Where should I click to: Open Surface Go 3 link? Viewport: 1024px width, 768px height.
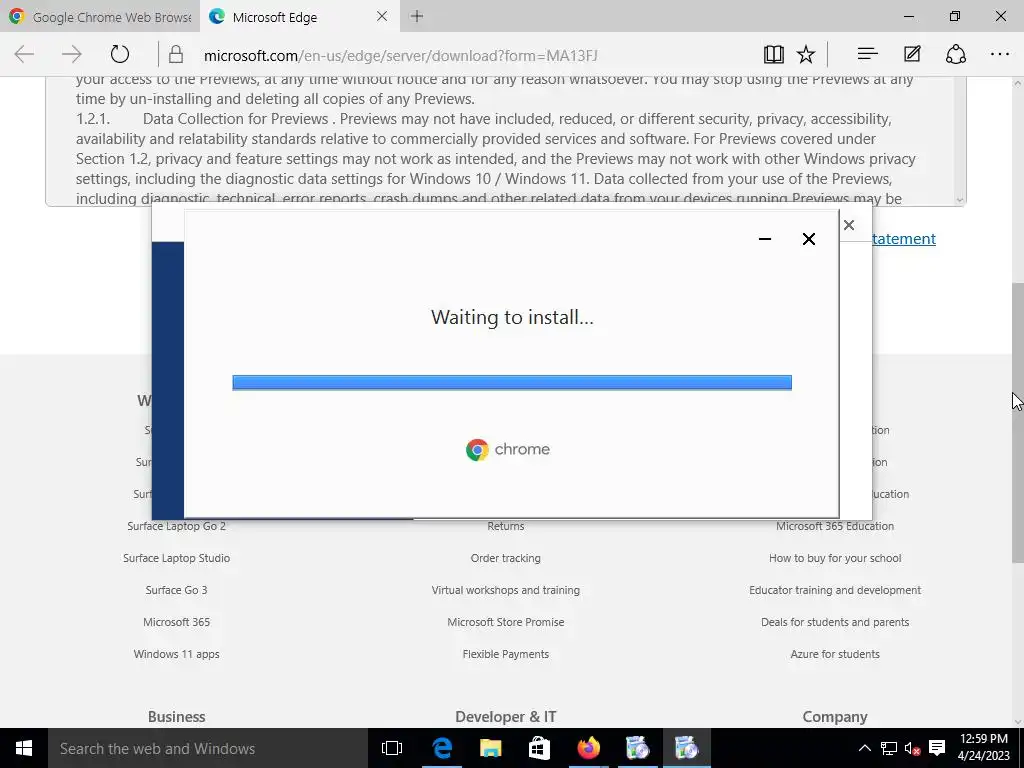pyautogui.click(x=176, y=590)
